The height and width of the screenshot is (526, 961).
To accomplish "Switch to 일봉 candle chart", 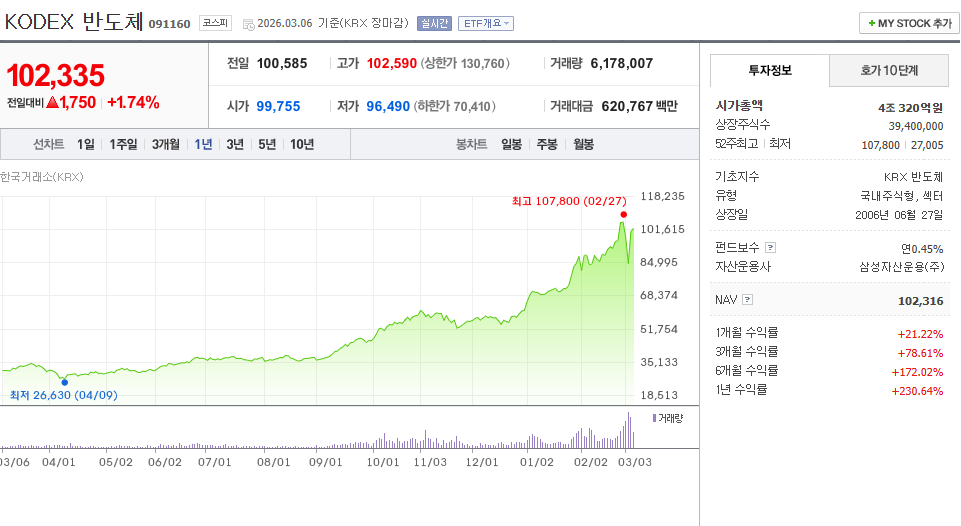I will [511, 145].
